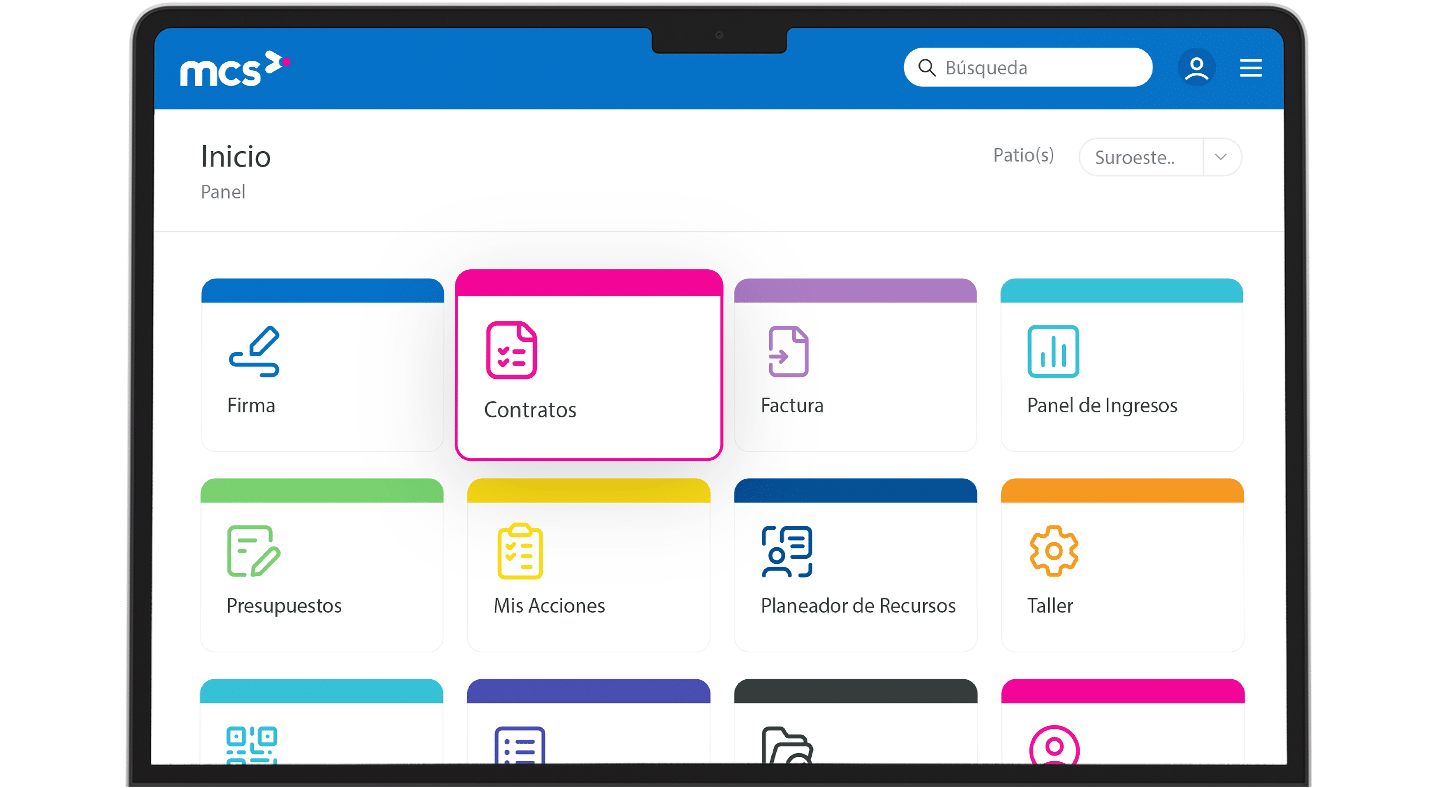Open the Taller card label
The image size is (1432, 788).
click(x=1050, y=606)
